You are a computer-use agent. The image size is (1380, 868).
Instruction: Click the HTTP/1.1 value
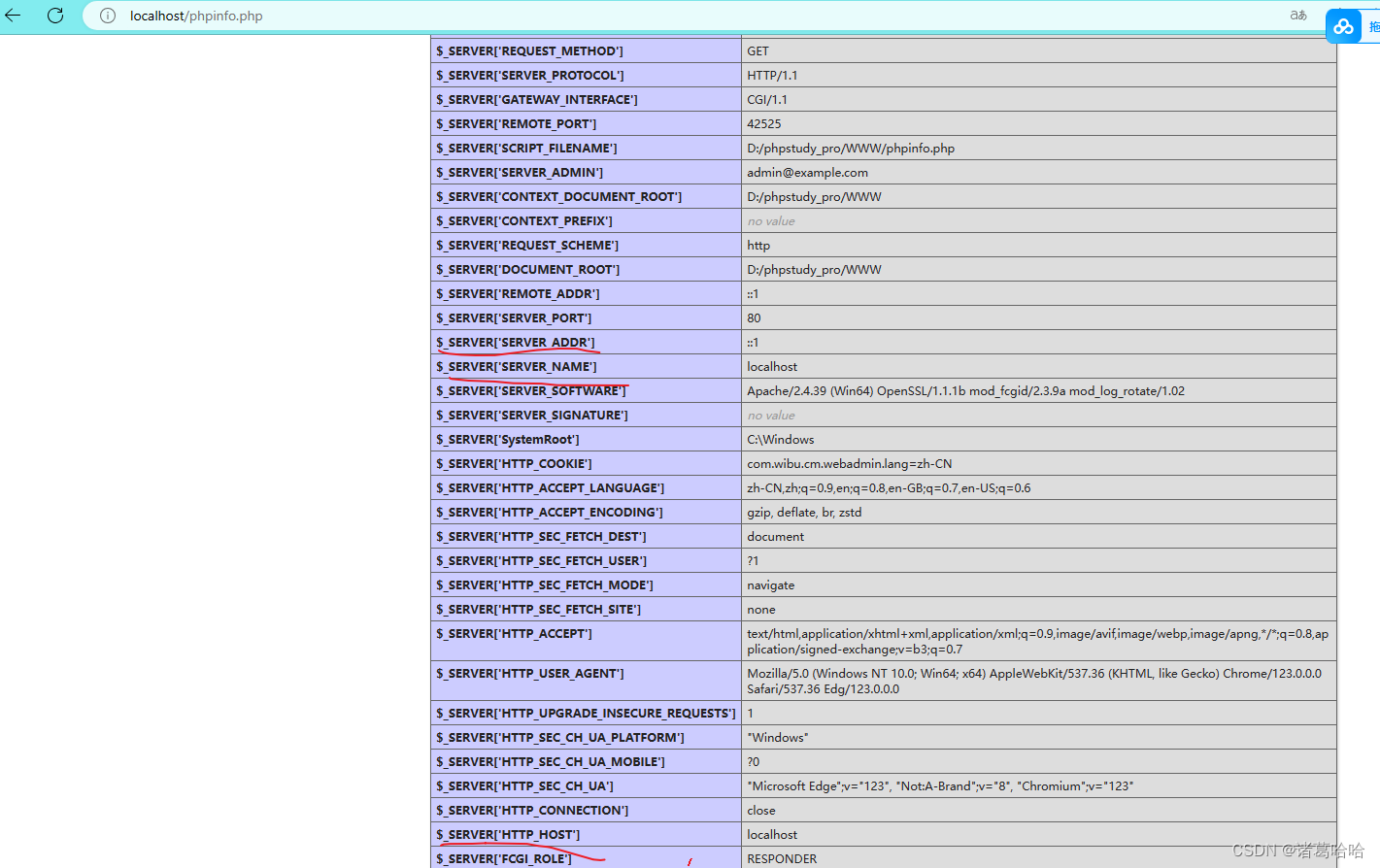pos(772,75)
